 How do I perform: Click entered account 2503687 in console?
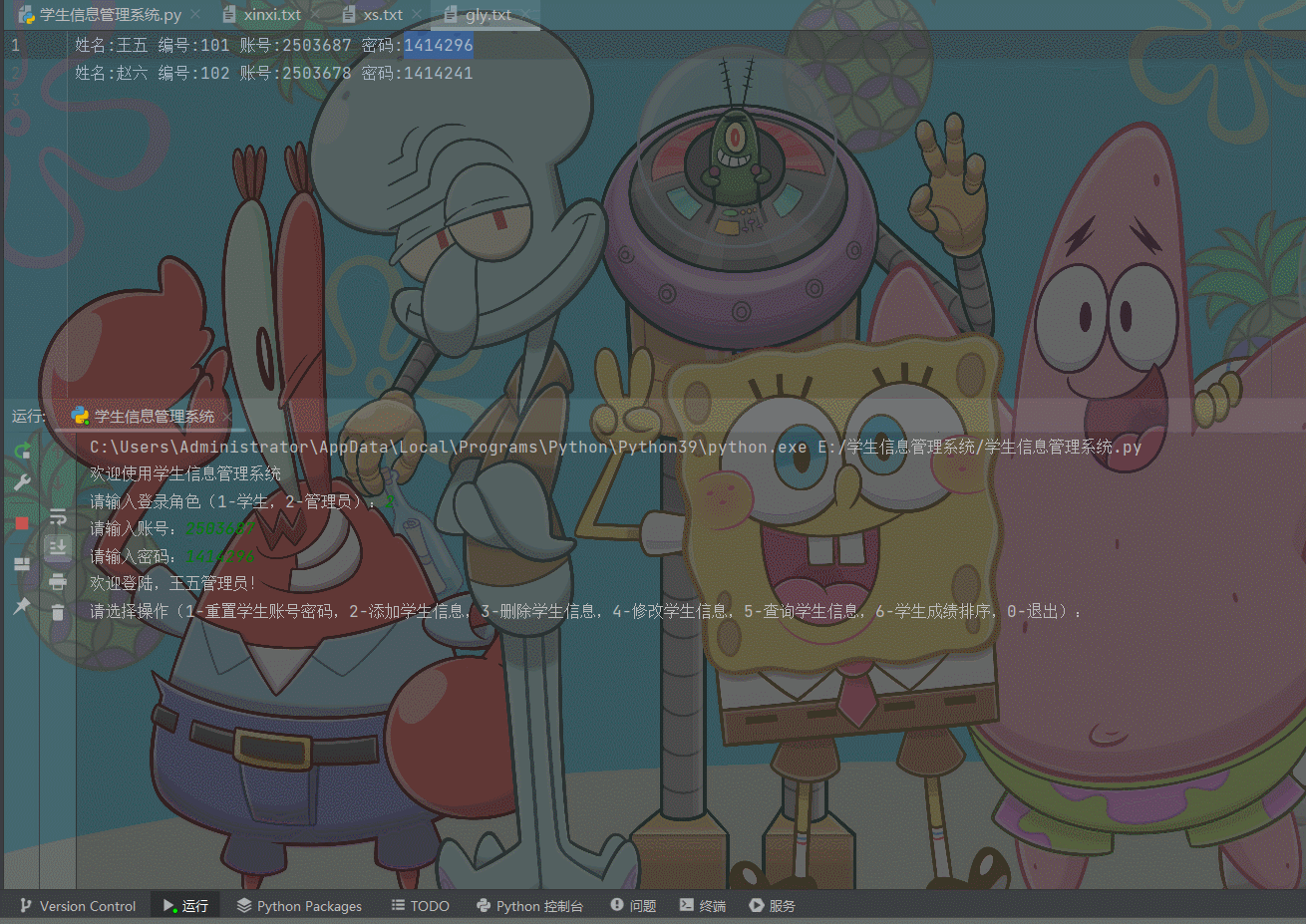[x=220, y=528]
